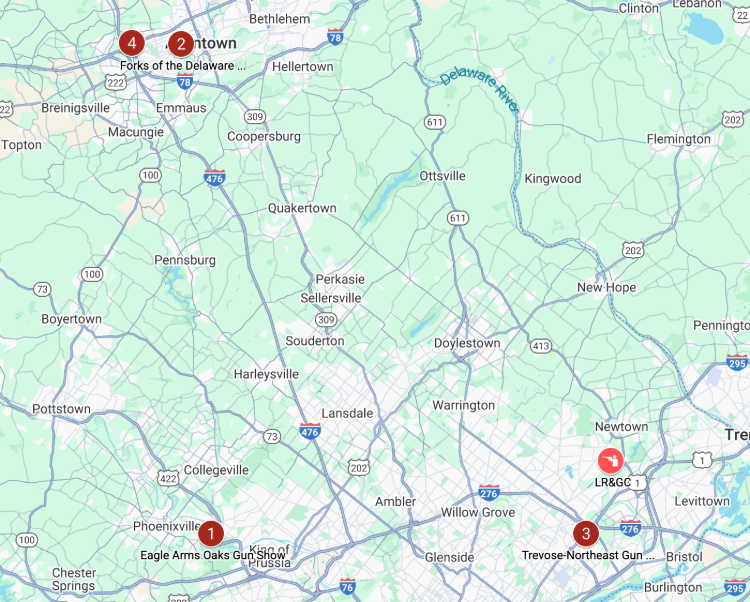Select the LR&GC gun range pin
Image resolution: width=750 pixels, height=602 pixels.
[x=611, y=461]
